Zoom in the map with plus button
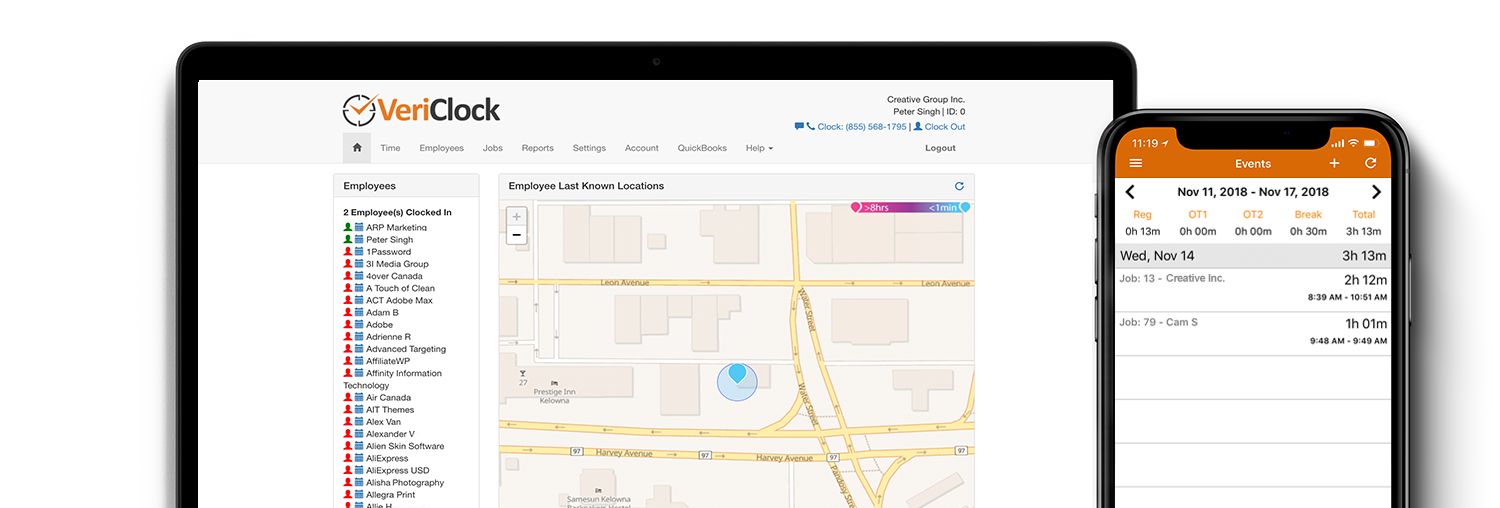Image resolution: width=1500 pixels, height=508 pixels. click(x=516, y=217)
